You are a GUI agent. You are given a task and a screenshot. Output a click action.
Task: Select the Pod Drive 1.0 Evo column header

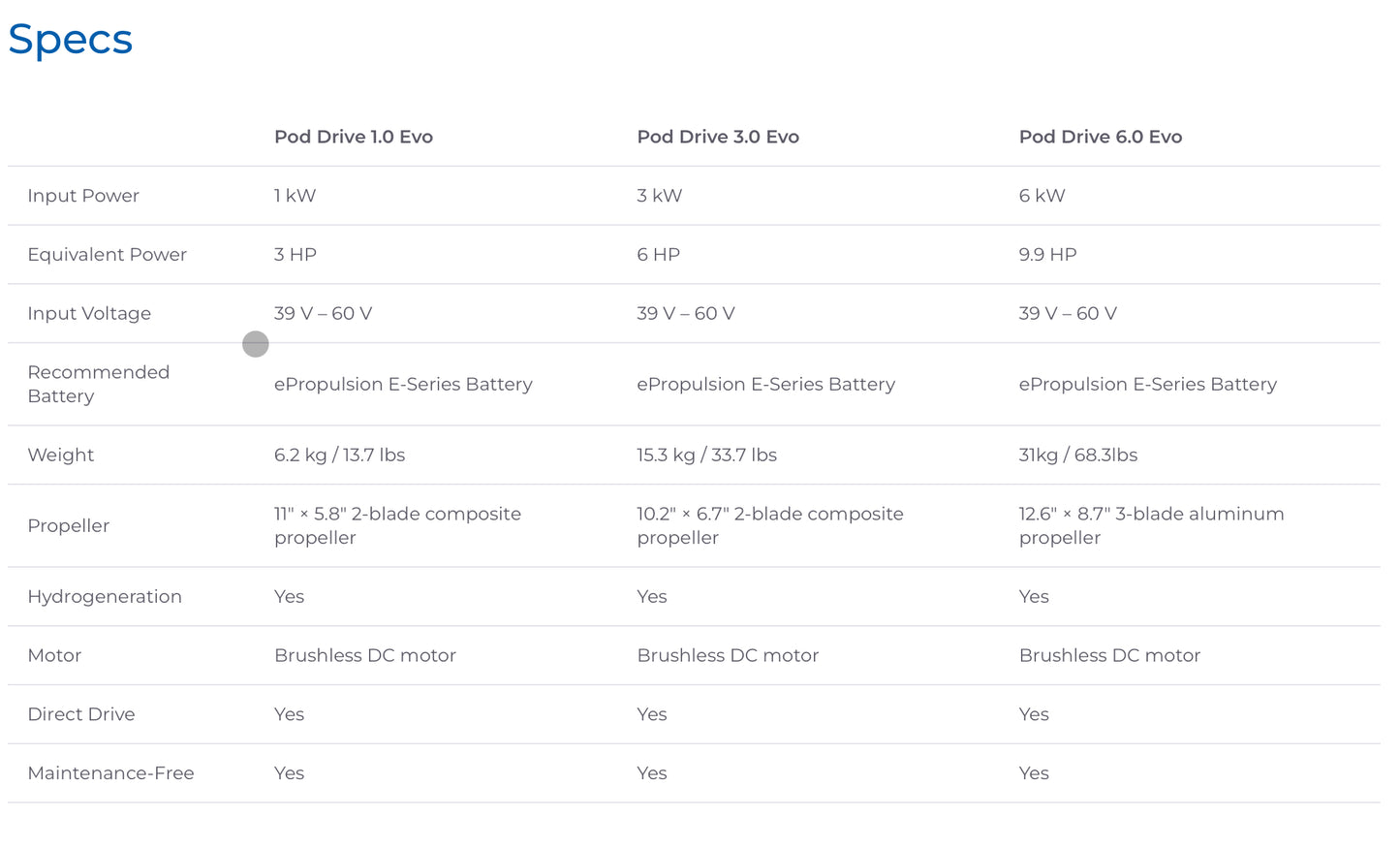click(353, 137)
